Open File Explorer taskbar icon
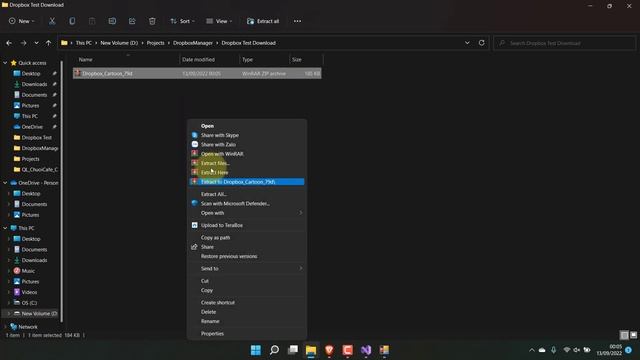The height and width of the screenshot is (360, 640). pos(311,350)
